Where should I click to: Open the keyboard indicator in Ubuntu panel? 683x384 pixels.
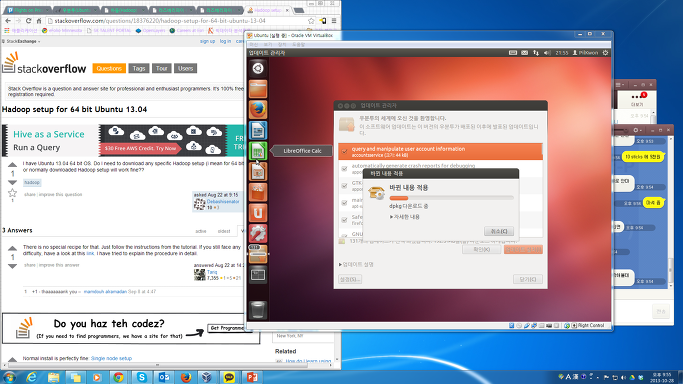tap(513, 53)
